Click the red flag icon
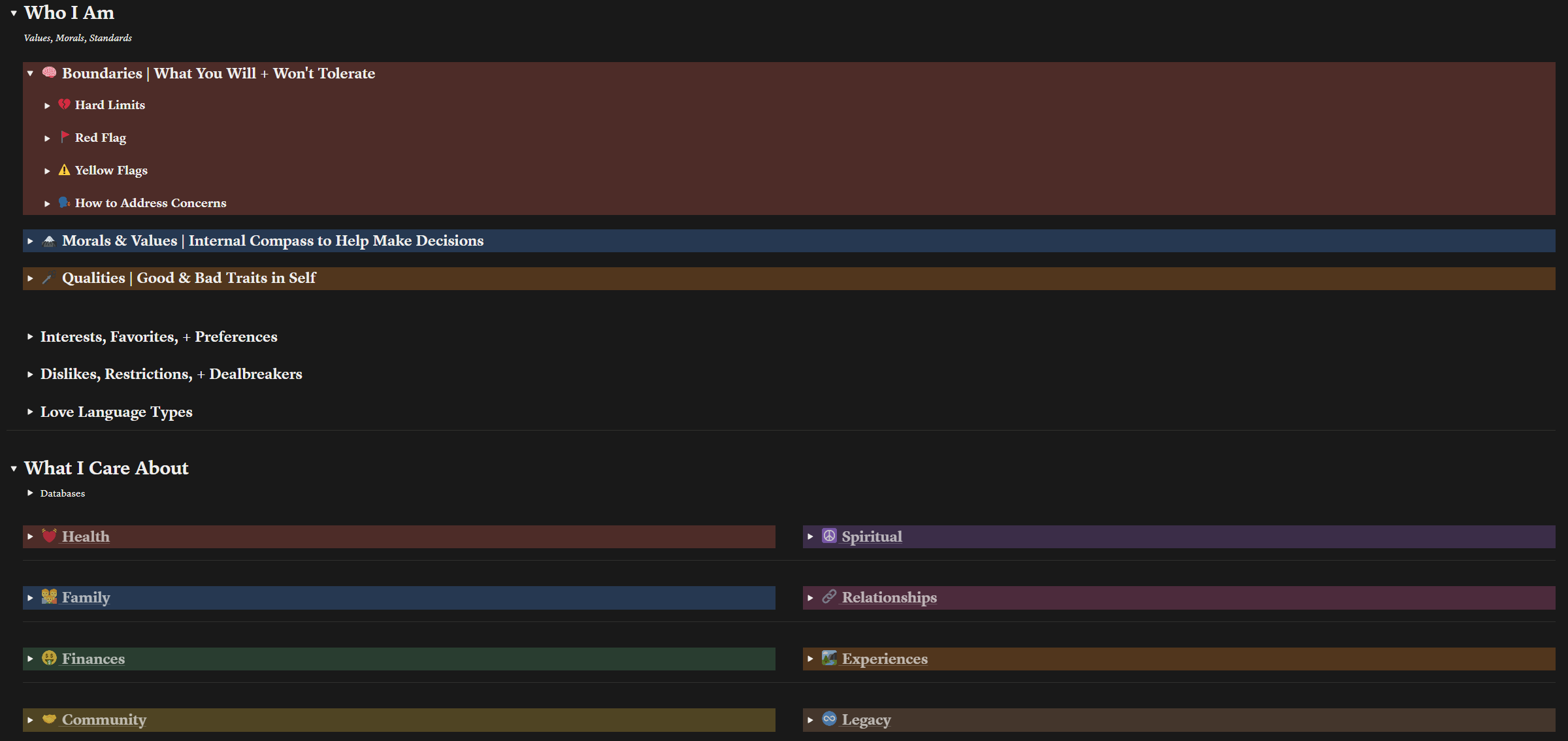The image size is (1568, 741). click(64, 137)
